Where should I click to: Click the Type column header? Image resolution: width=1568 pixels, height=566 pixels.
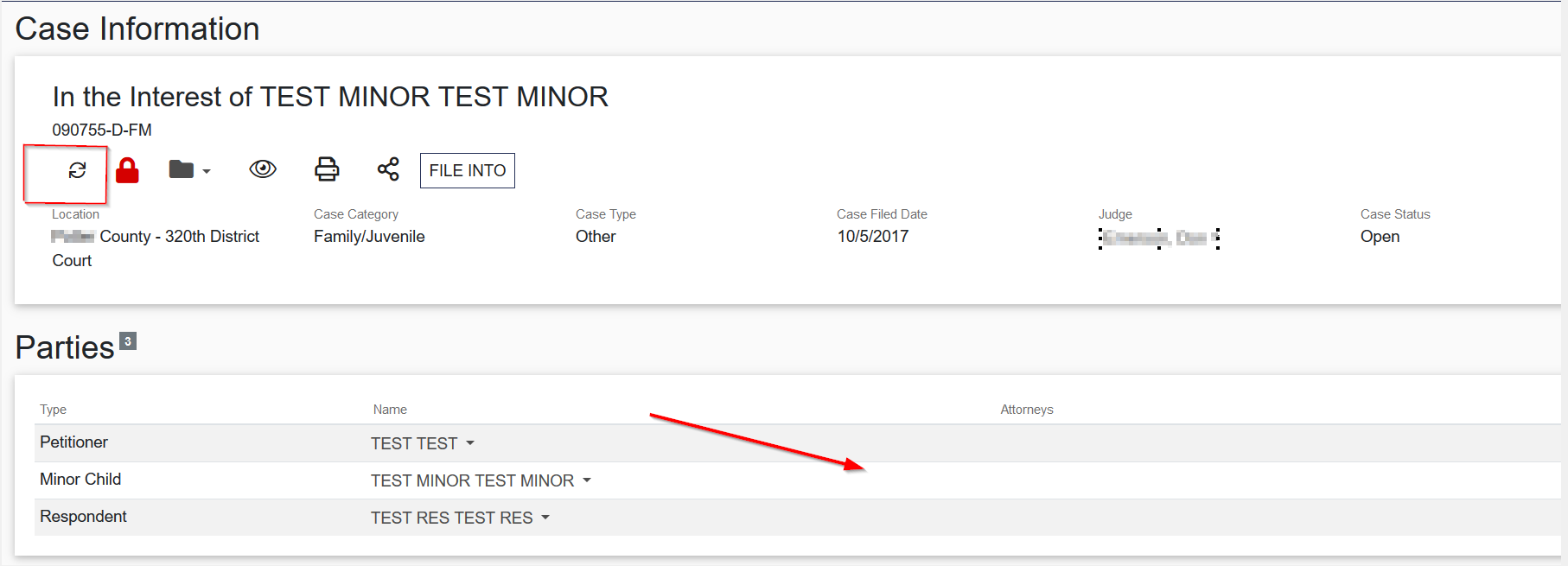pyautogui.click(x=53, y=410)
